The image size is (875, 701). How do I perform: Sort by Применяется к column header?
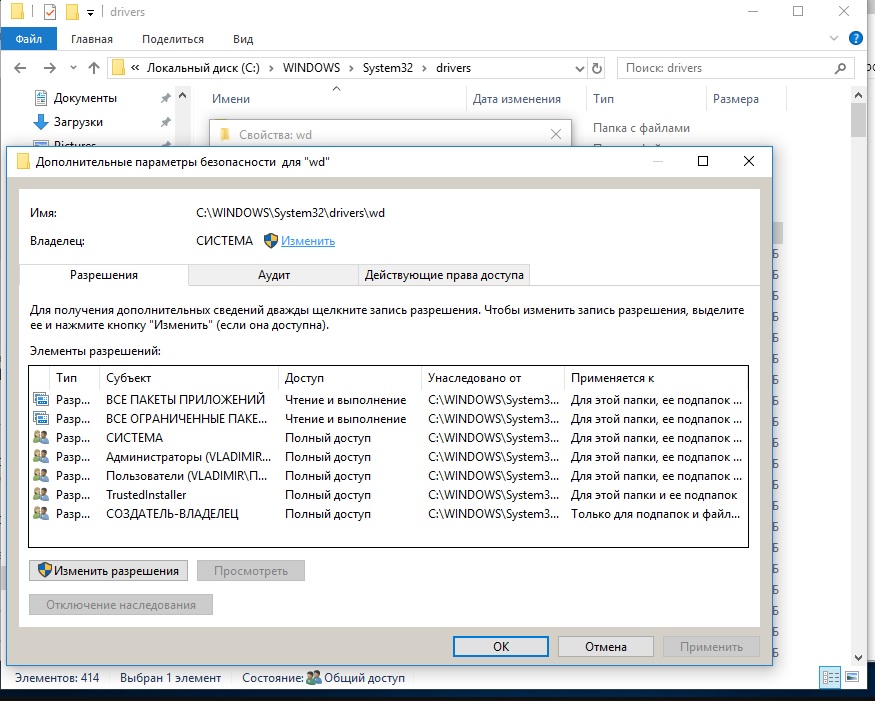click(x=656, y=378)
